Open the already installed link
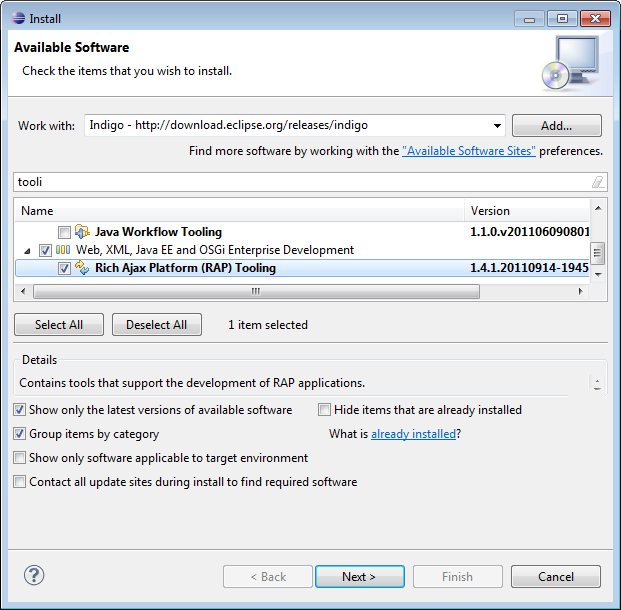621x610 pixels. [x=413, y=434]
